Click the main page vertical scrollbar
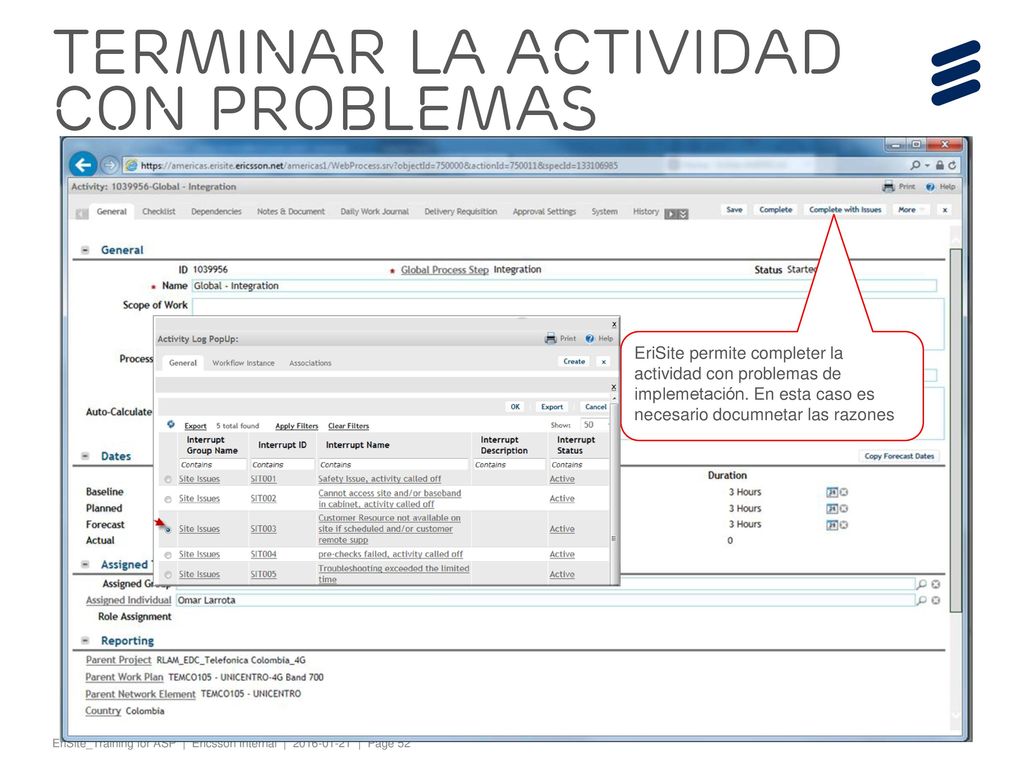Screen dimensions: 1024x768 pos(955,431)
